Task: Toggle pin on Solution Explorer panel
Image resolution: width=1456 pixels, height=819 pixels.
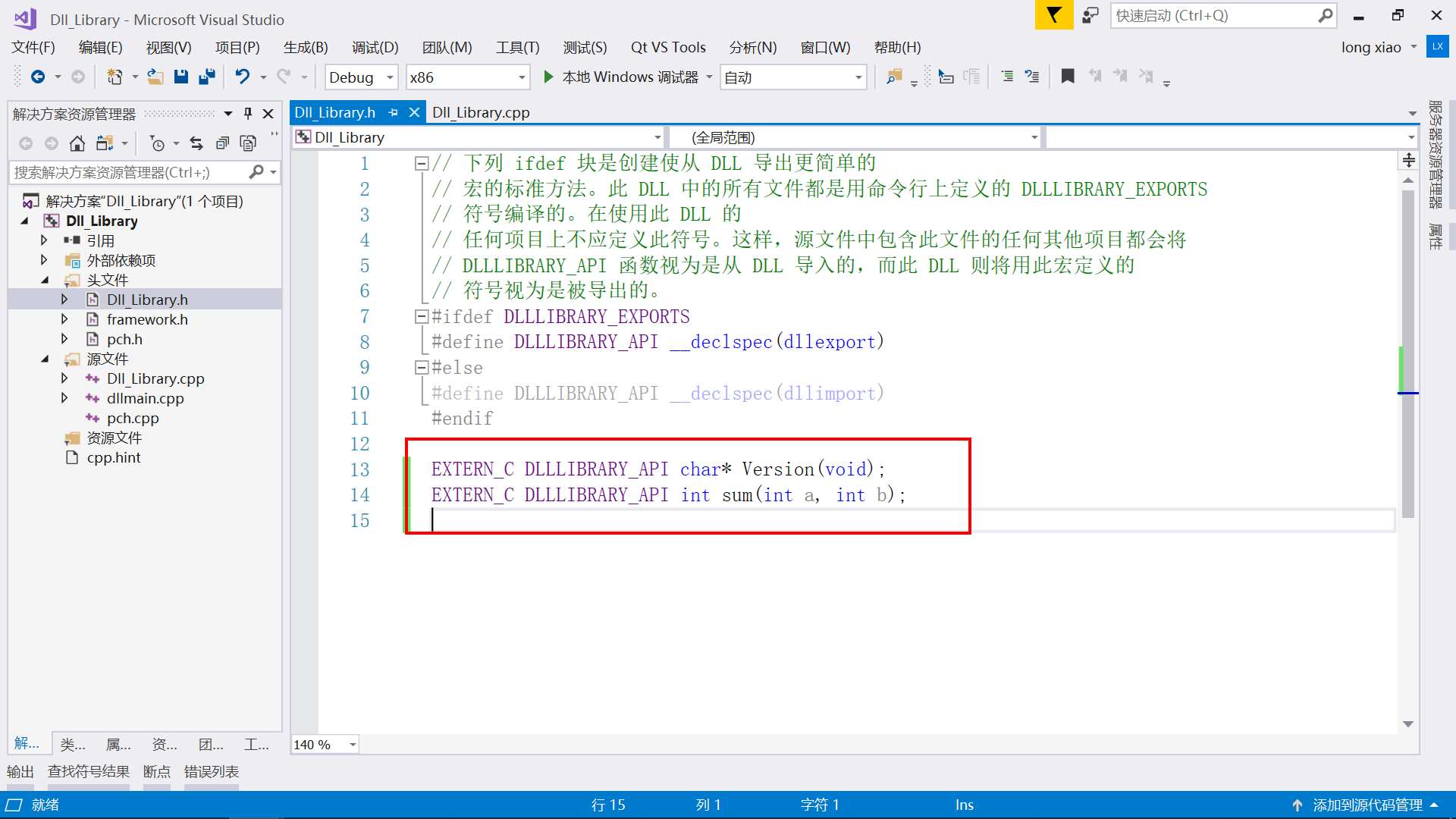Action: 248,114
